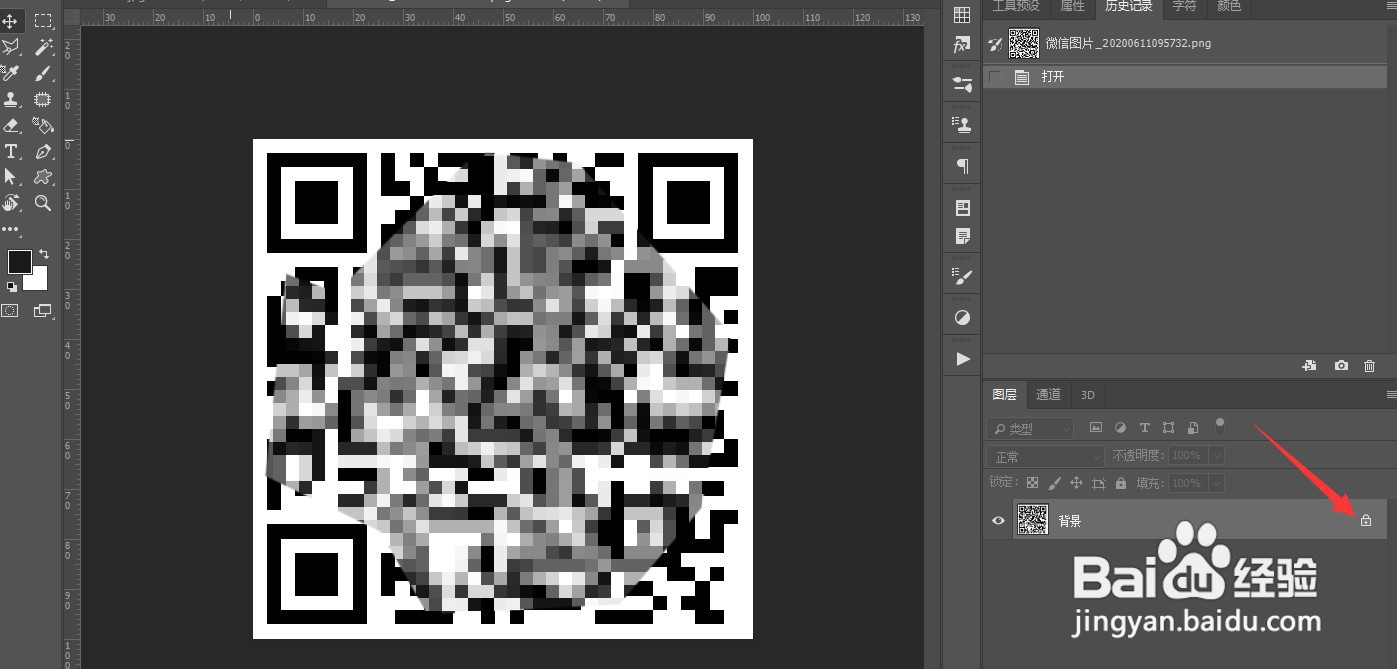The image size is (1397, 669).
Task: Click the 填充 100% value field
Action: point(1187,483)
